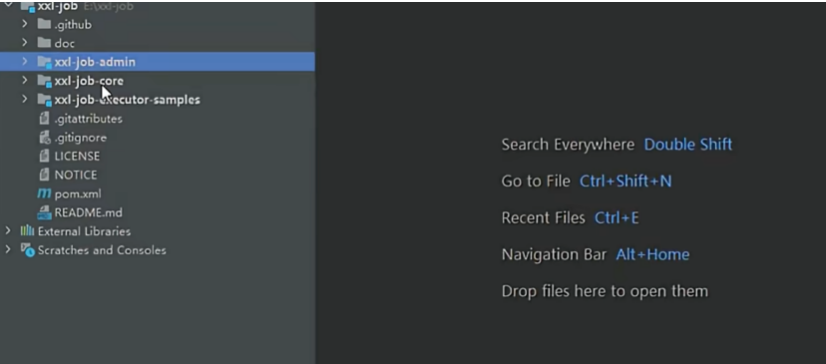
Task: Select the LICENSE file
Action: coord(77,156)
